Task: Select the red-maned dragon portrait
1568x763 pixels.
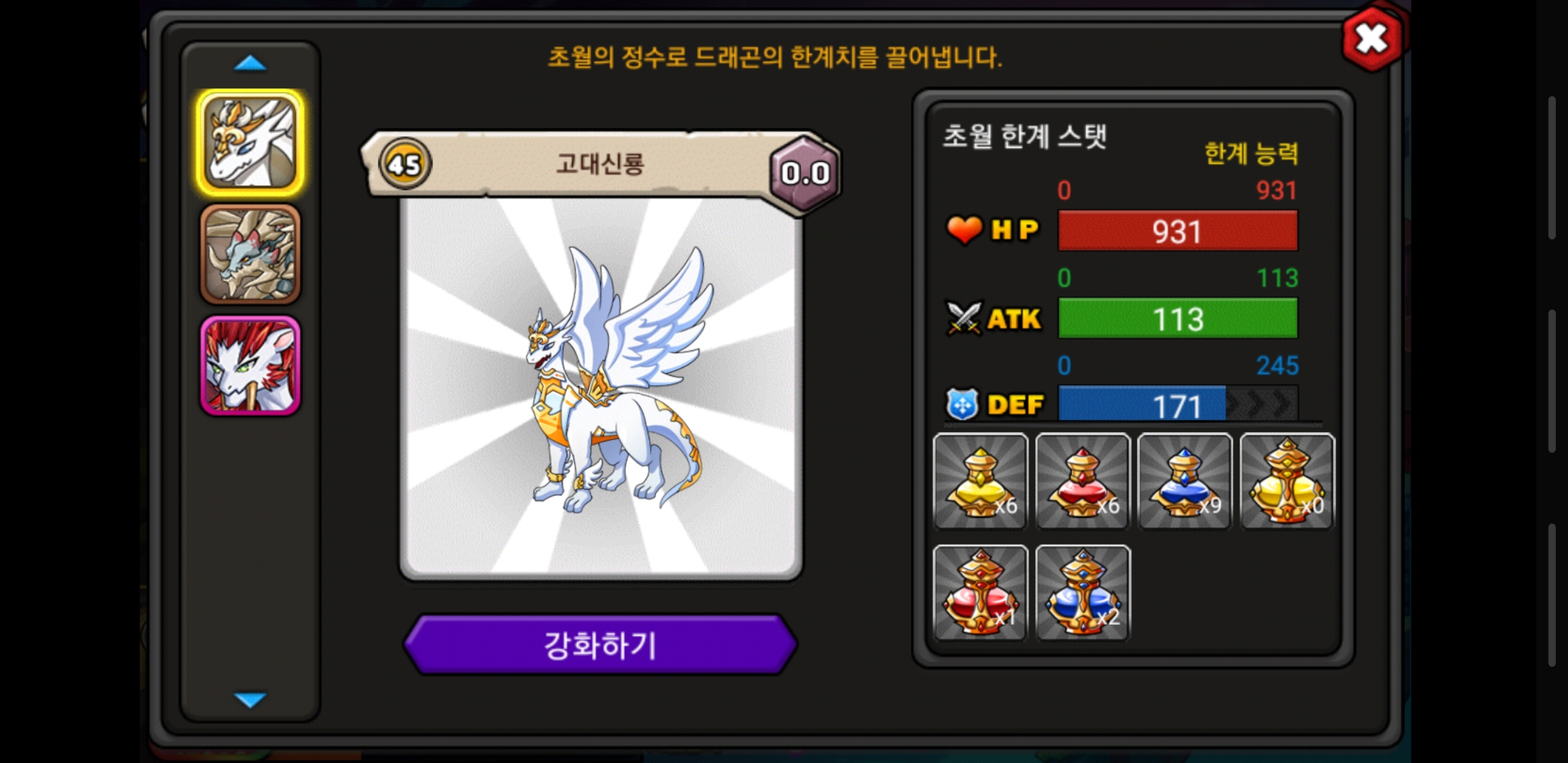Action: click(251, 365)
